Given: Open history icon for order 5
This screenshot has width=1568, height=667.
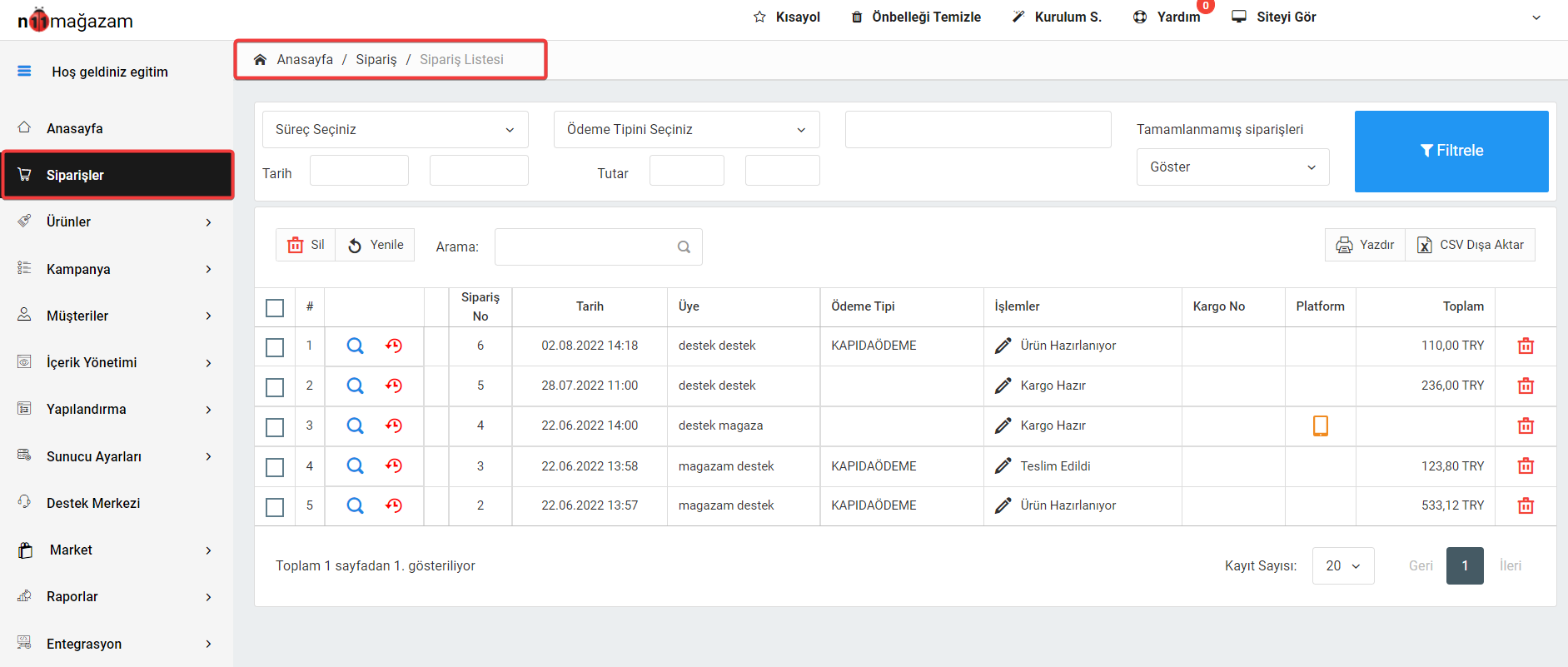Looking at the screenshot, I should click(394, 386).
